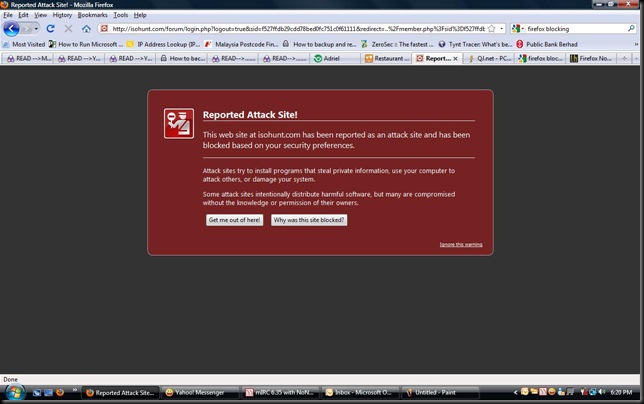Viewport: 644px width, 404px height.
Task: Go to the Home page icon
Action: tap(86, 29)
